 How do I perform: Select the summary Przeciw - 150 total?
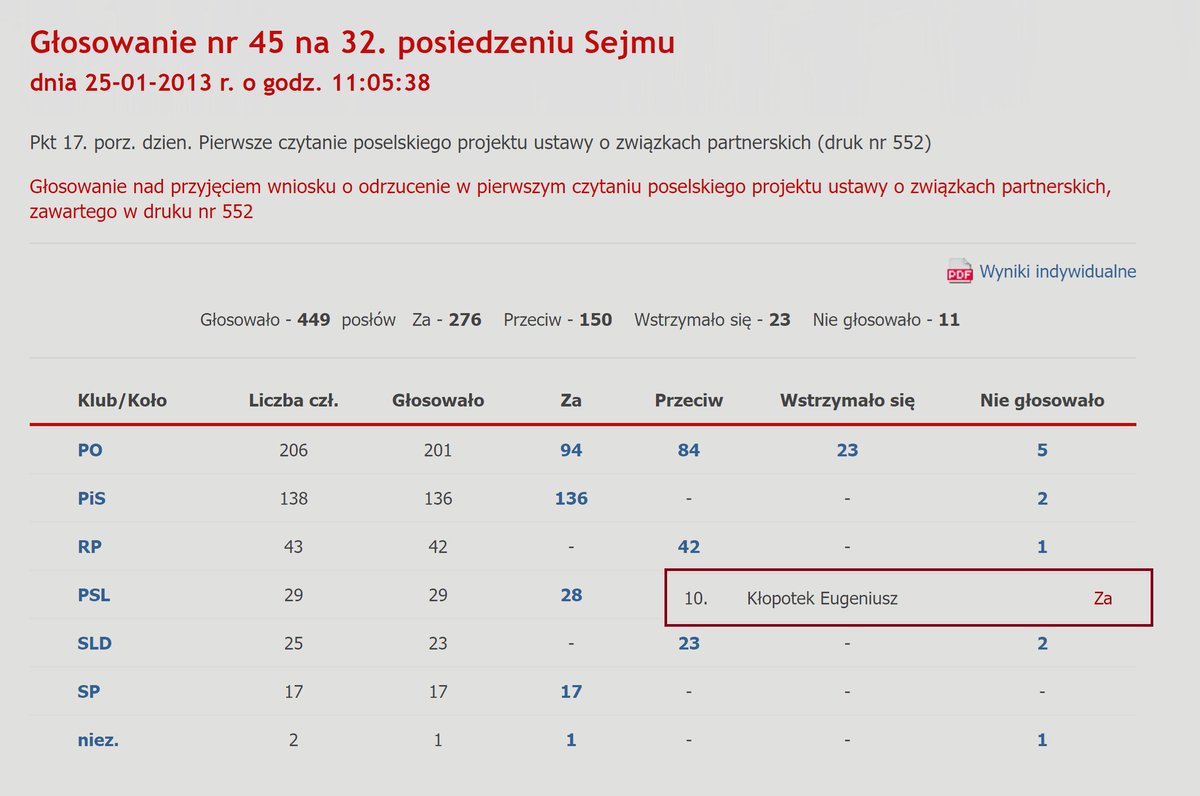click(558, 320)
